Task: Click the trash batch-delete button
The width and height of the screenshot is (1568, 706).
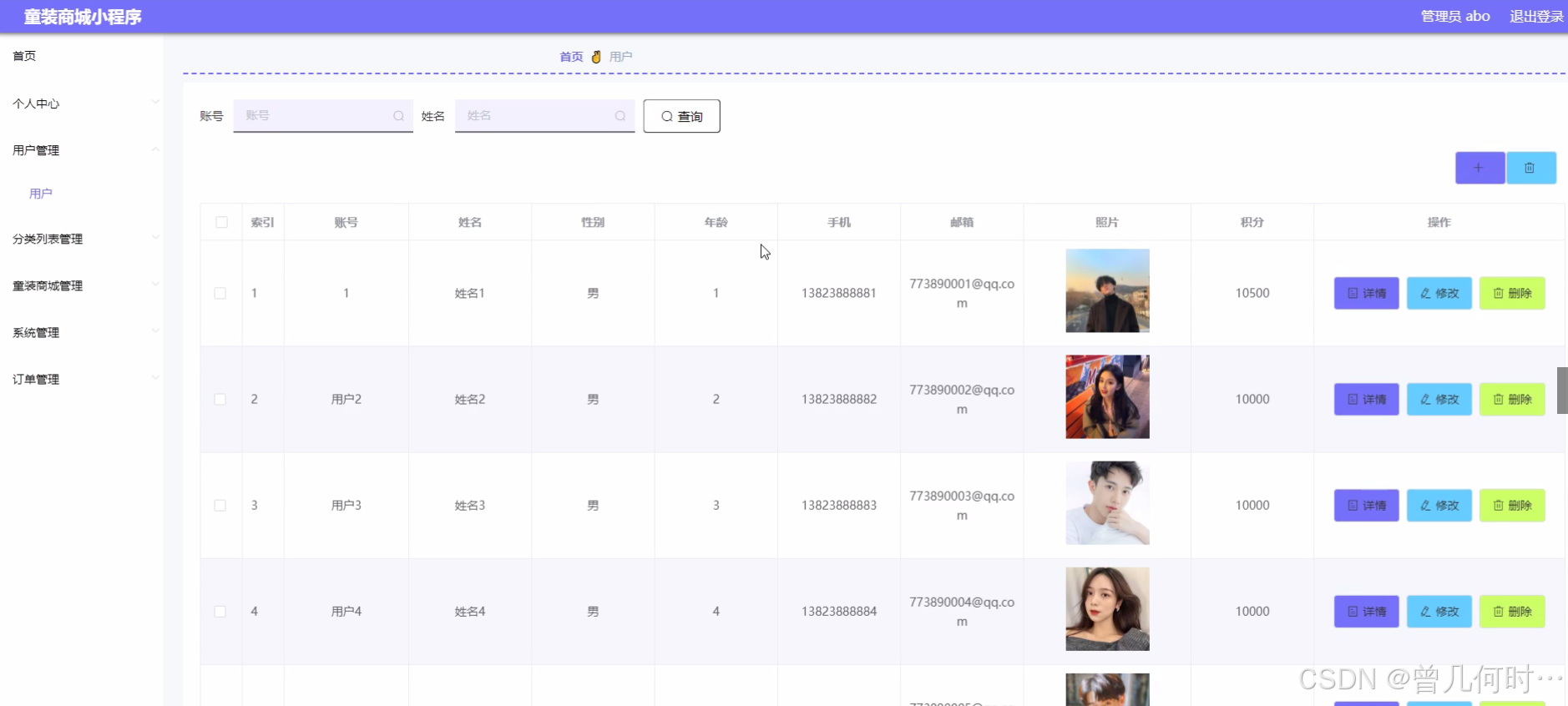Action: tap(1530, 168)
